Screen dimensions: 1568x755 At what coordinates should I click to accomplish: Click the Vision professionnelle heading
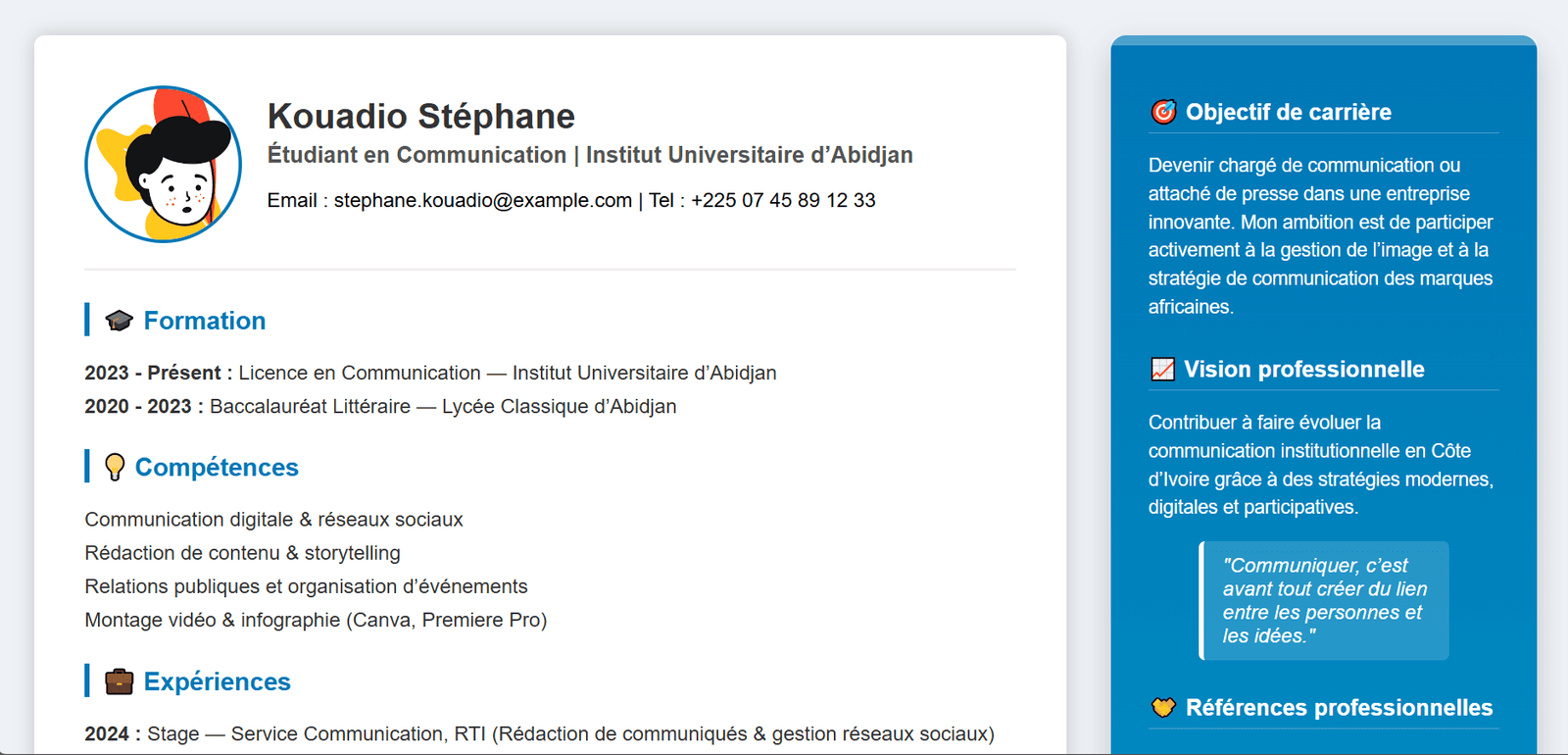1303,370
